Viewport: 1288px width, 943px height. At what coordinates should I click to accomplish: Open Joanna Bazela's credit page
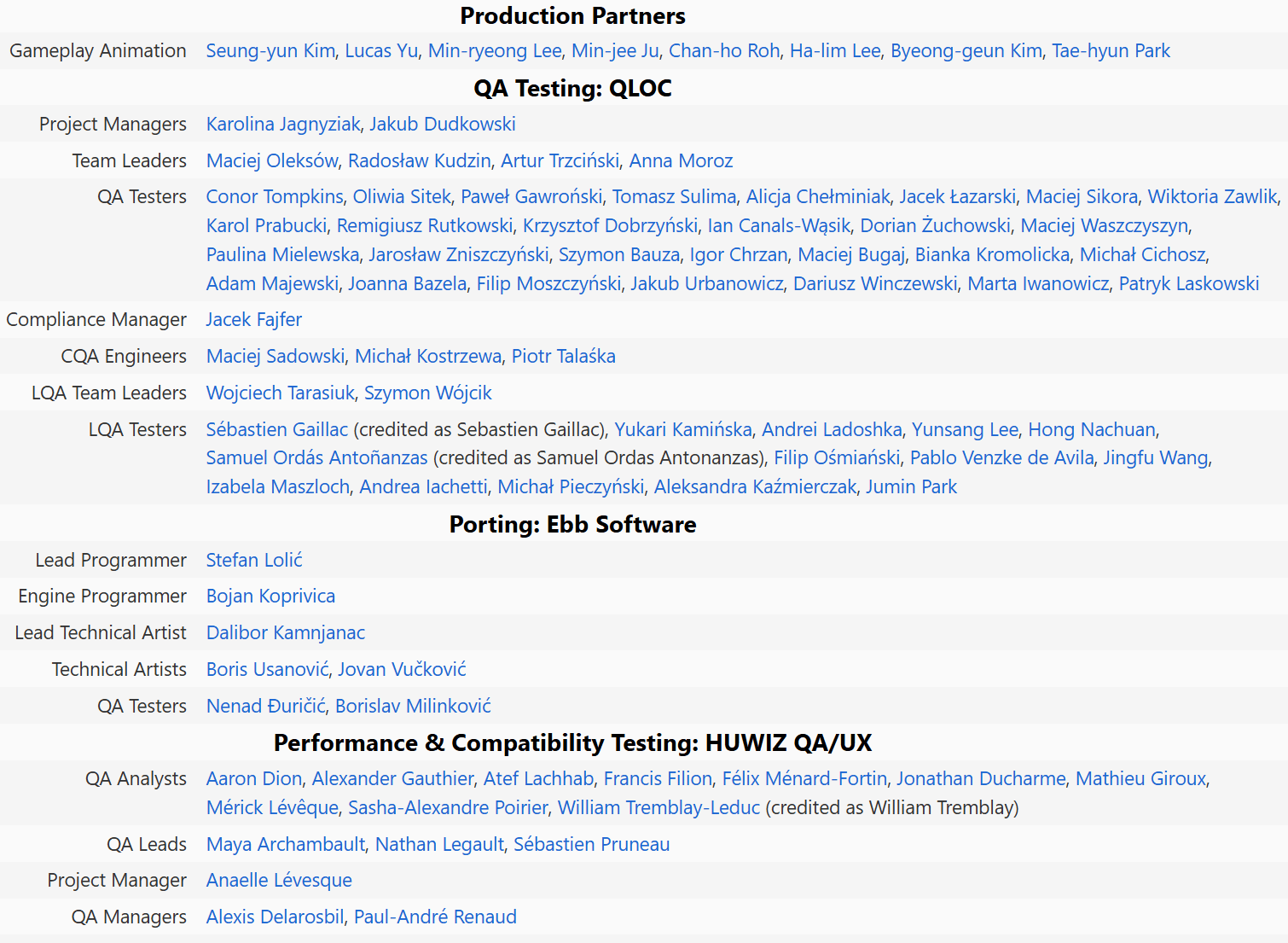408,284
